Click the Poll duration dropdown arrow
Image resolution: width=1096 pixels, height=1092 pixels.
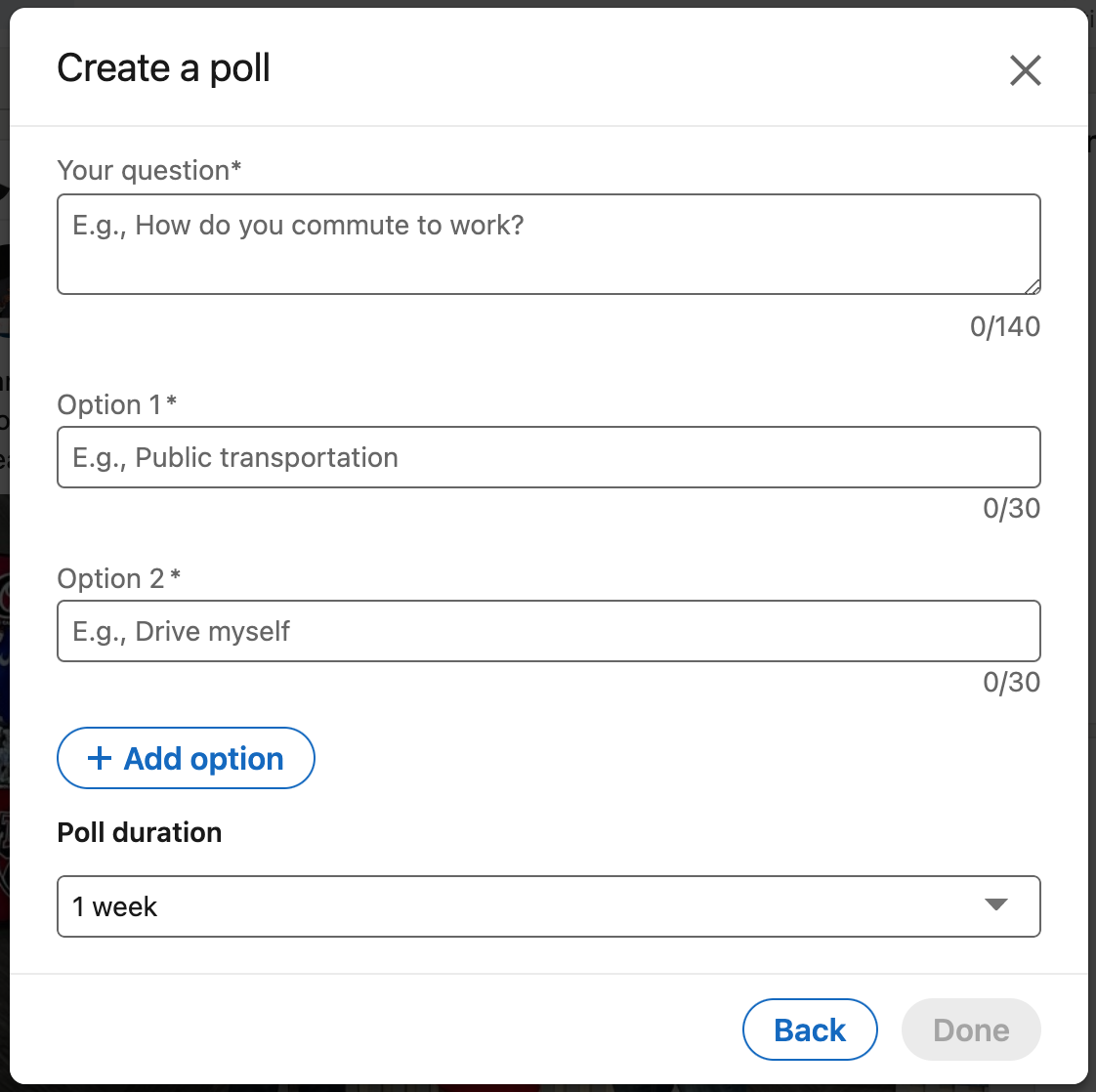tap(995, 905)
